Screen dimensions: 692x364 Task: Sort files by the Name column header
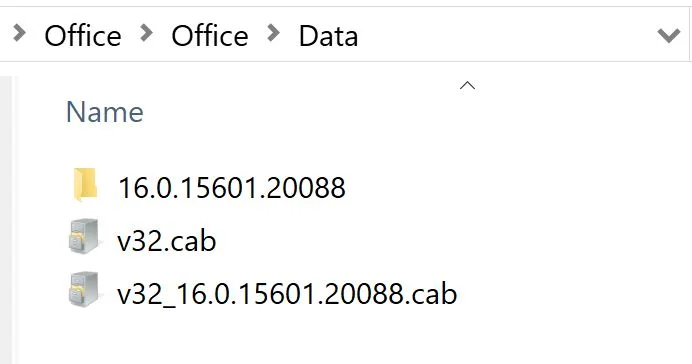[105, 112]
